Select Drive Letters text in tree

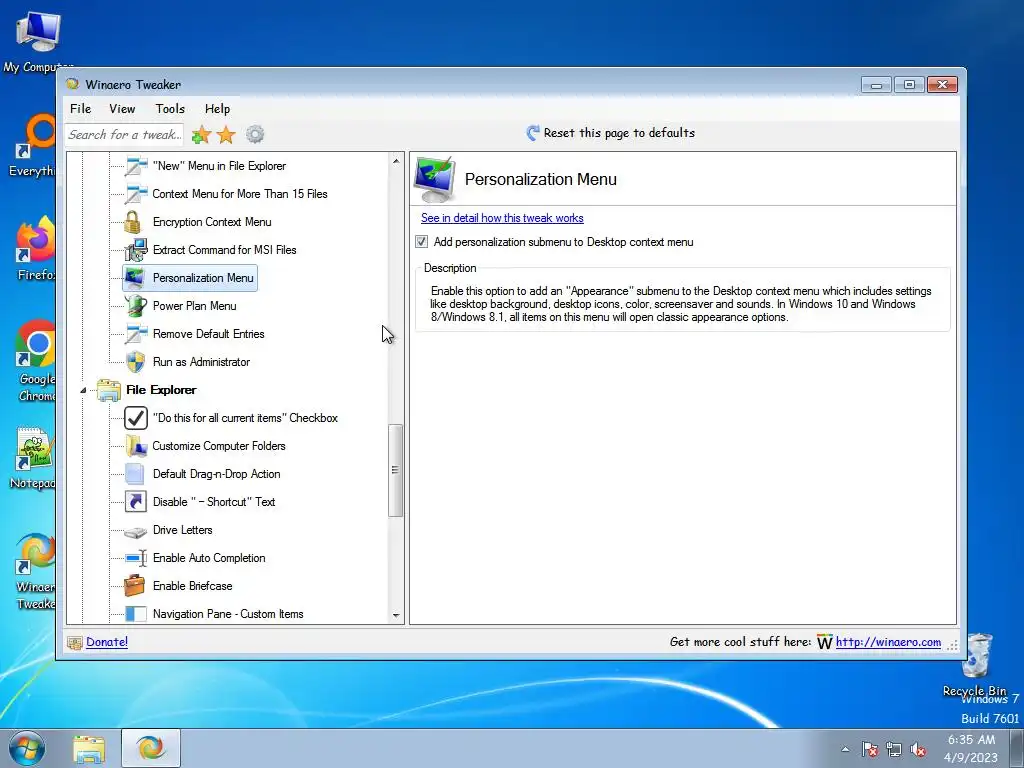182,530
